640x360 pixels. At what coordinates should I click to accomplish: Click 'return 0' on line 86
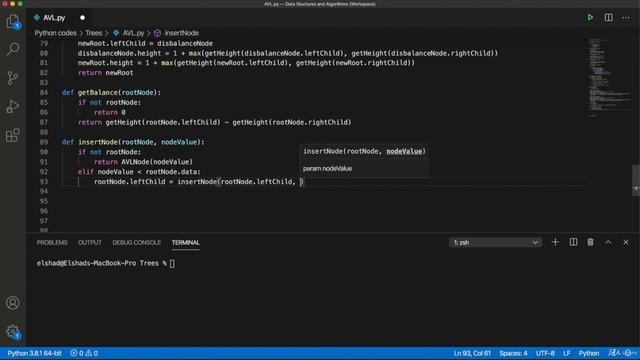(110, 112)
